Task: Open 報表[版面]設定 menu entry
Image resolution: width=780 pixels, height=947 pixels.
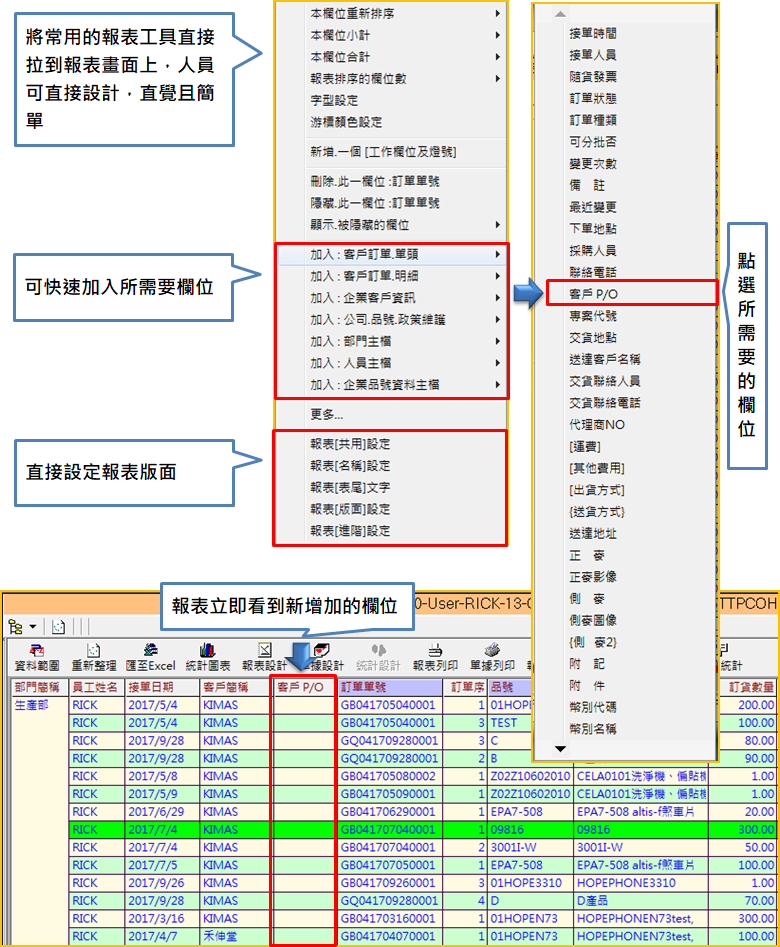Action: tap(350, 509)
